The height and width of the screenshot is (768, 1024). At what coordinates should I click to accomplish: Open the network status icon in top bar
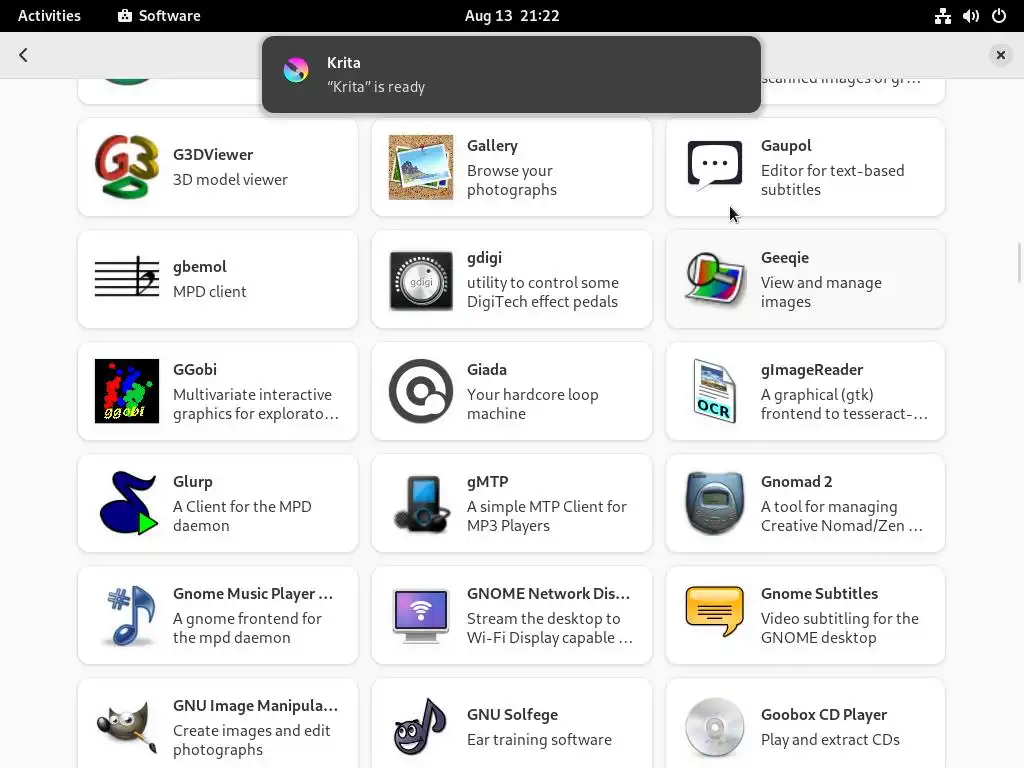click(942, 16)
